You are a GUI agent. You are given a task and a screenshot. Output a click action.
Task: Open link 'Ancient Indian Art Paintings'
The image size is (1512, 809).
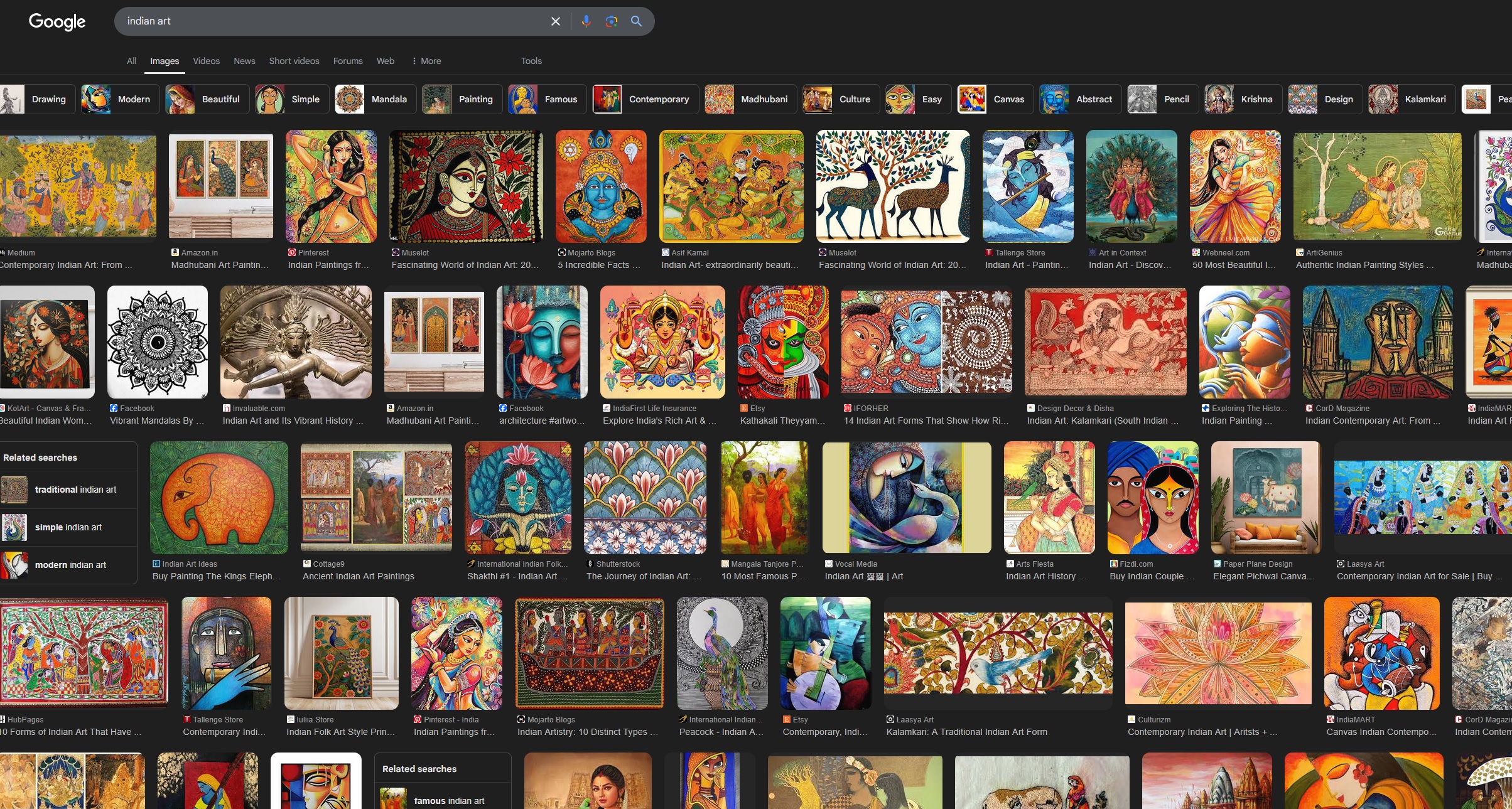(x=359, y=576)
